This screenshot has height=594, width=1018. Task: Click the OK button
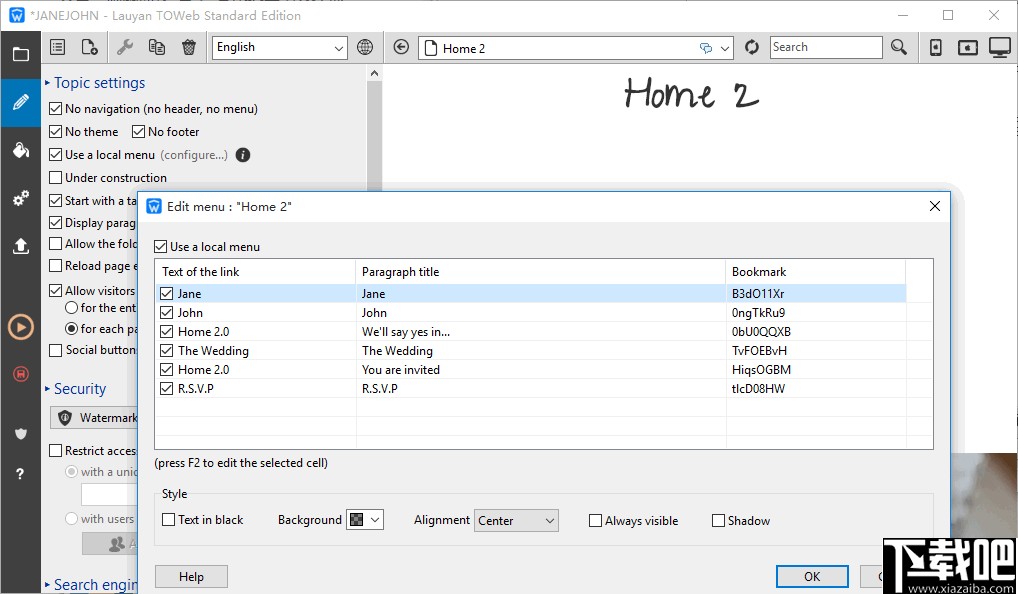811,576
